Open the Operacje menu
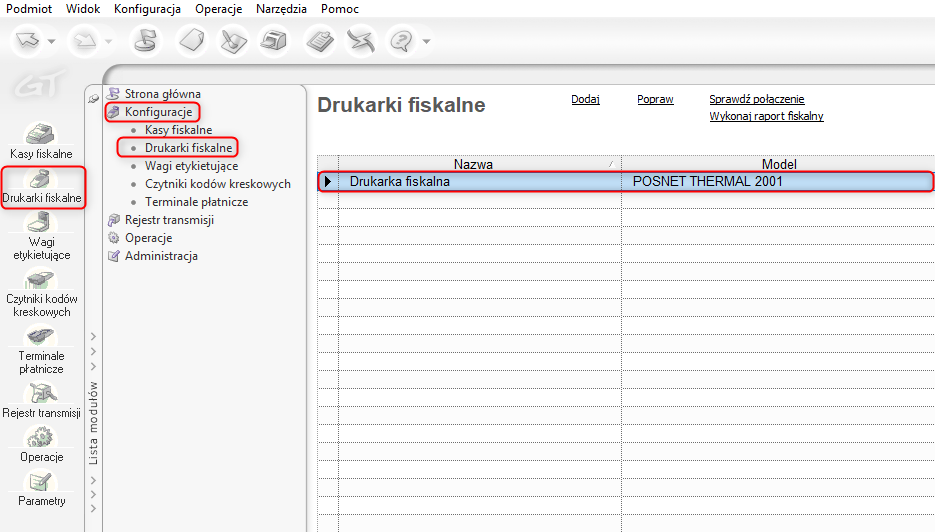The height and width of the screenshot is (532, 935). (218, 9)
